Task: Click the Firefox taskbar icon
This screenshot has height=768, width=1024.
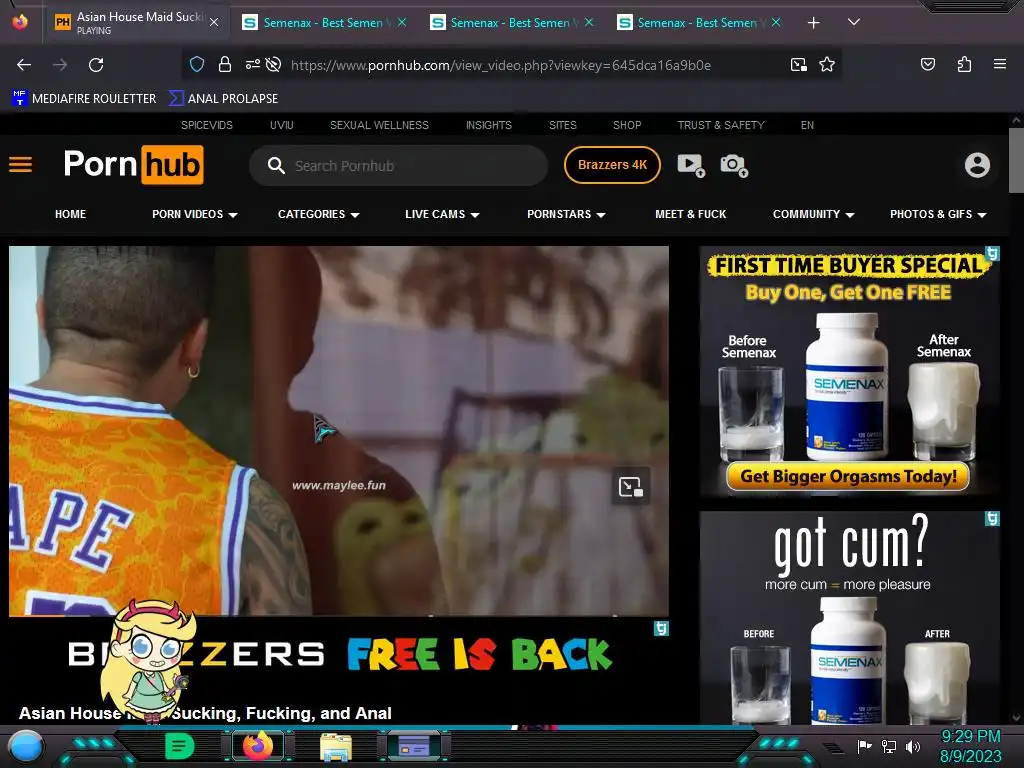Action: click(x=257, y=746)
